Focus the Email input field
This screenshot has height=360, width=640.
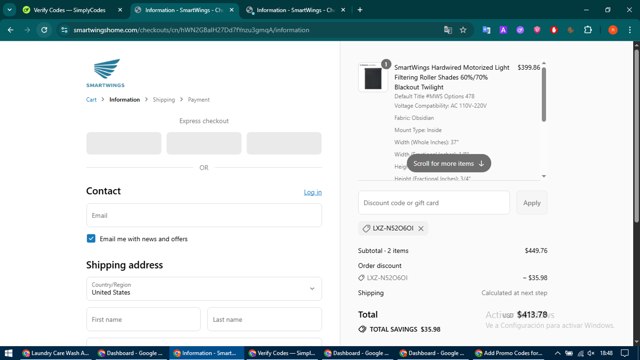[204, 215]
